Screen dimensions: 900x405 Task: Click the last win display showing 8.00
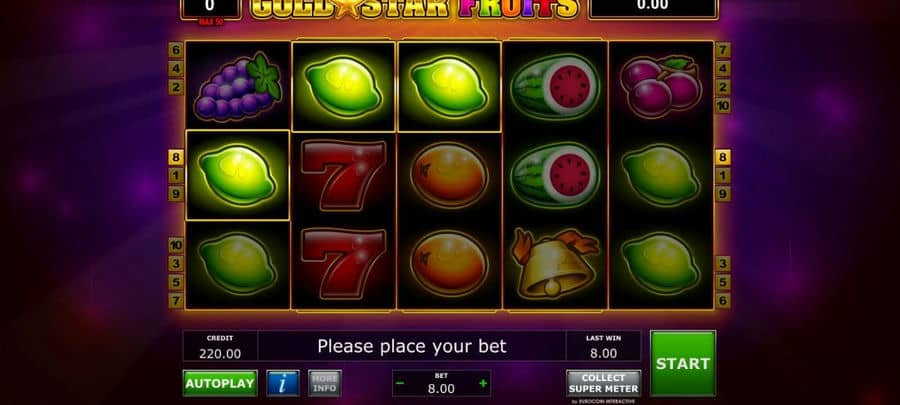[x=603, y=346]
